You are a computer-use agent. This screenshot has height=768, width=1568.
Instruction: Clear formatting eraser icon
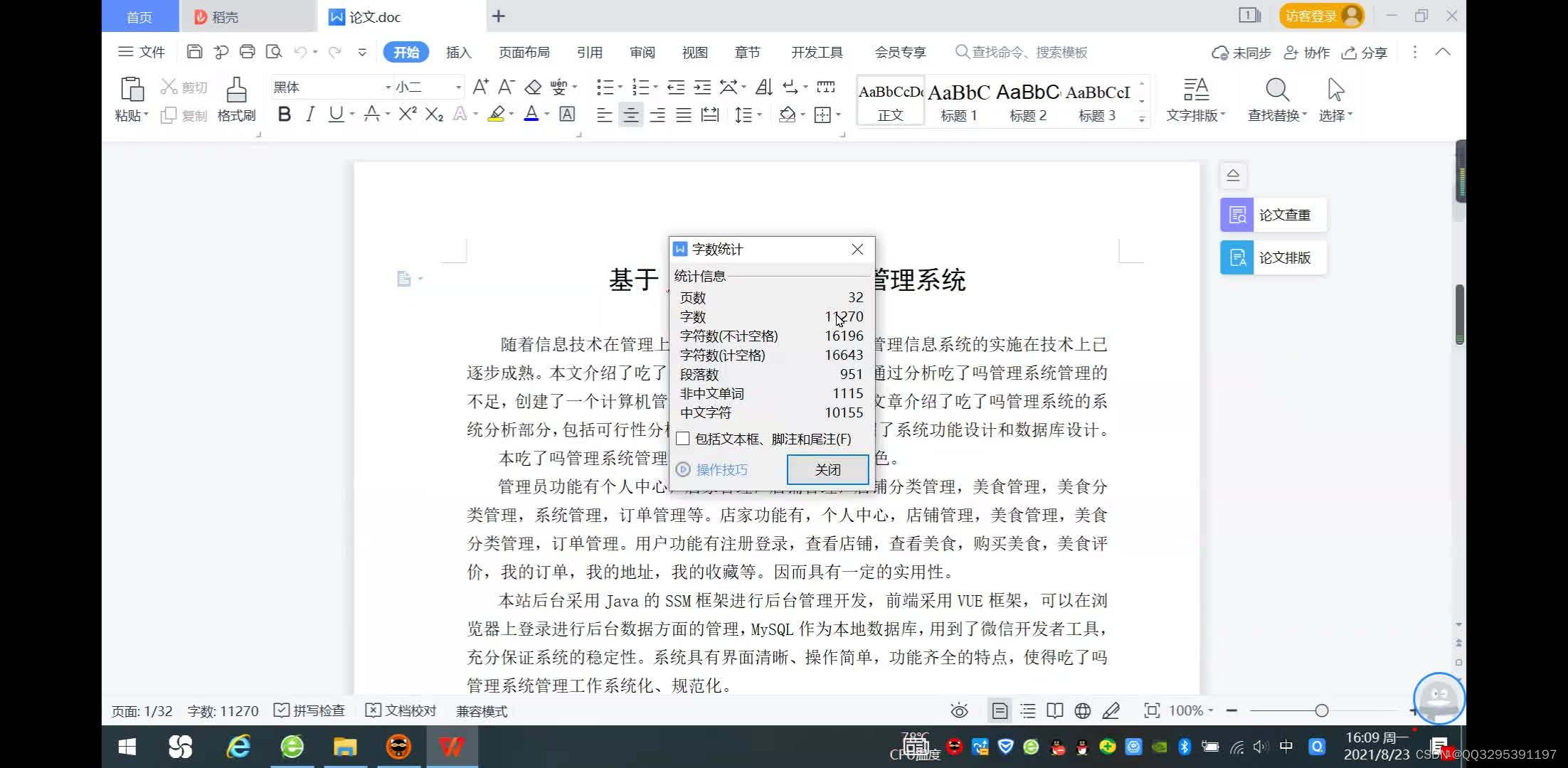click(533, 87)
